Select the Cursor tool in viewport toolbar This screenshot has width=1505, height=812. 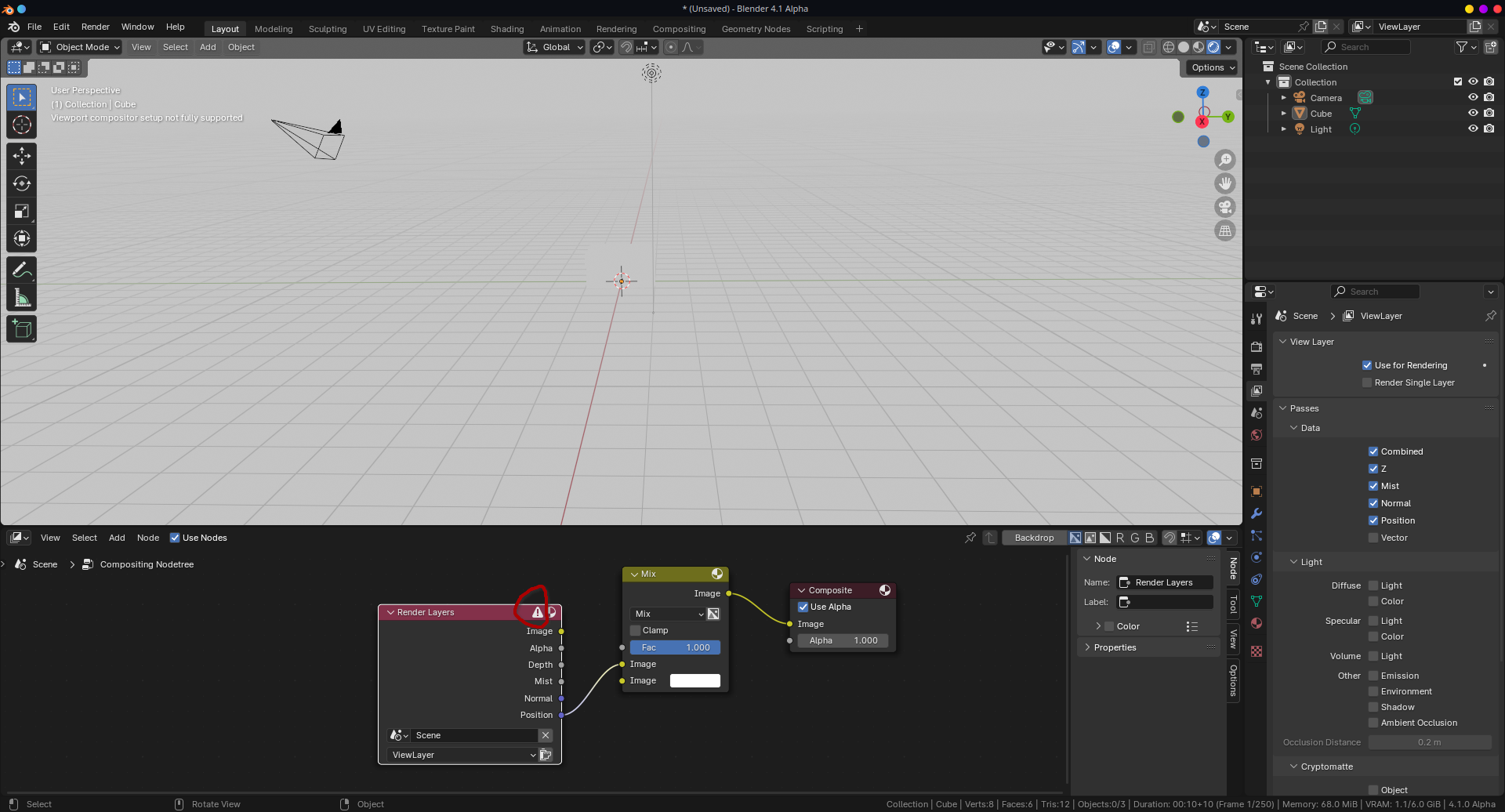[22, 125]
